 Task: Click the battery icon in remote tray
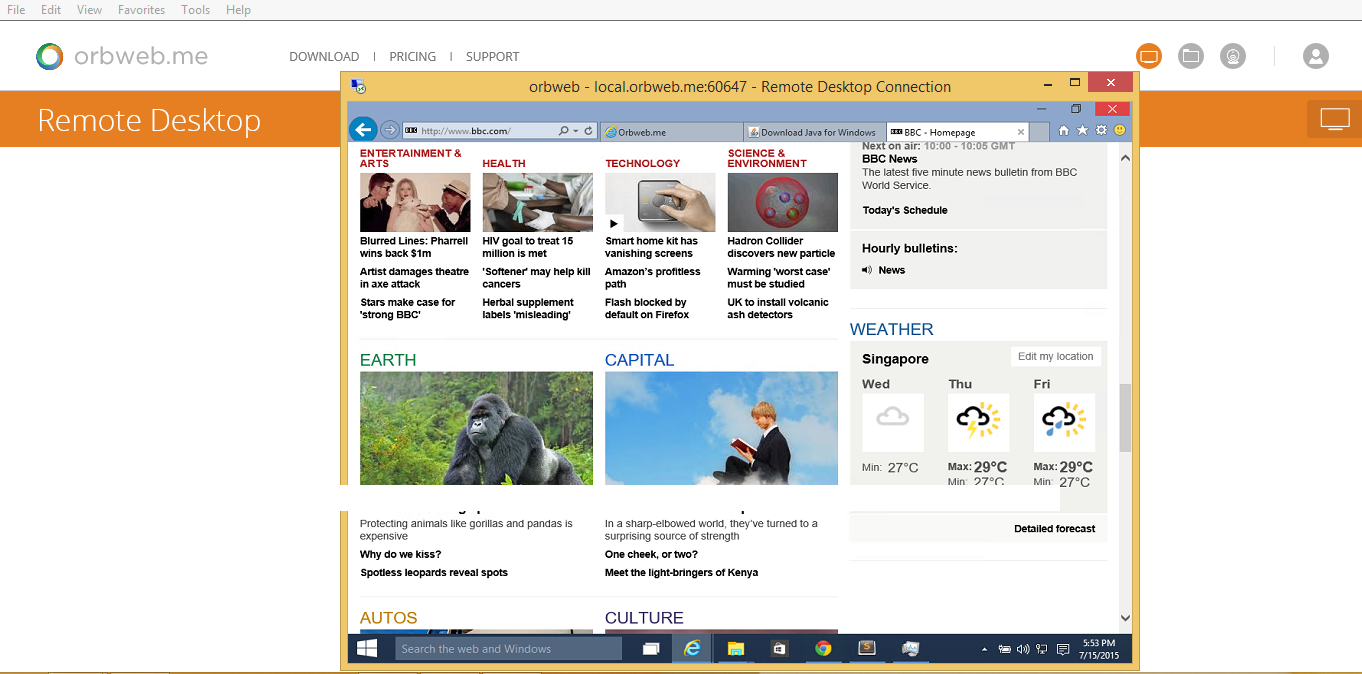point(1005,649)
